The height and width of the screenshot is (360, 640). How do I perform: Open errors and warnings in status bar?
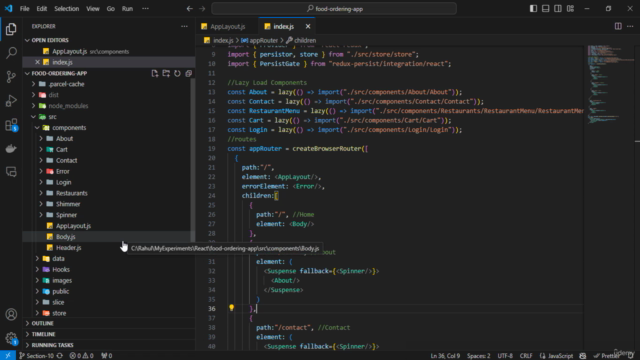click(x=81, y=356)
